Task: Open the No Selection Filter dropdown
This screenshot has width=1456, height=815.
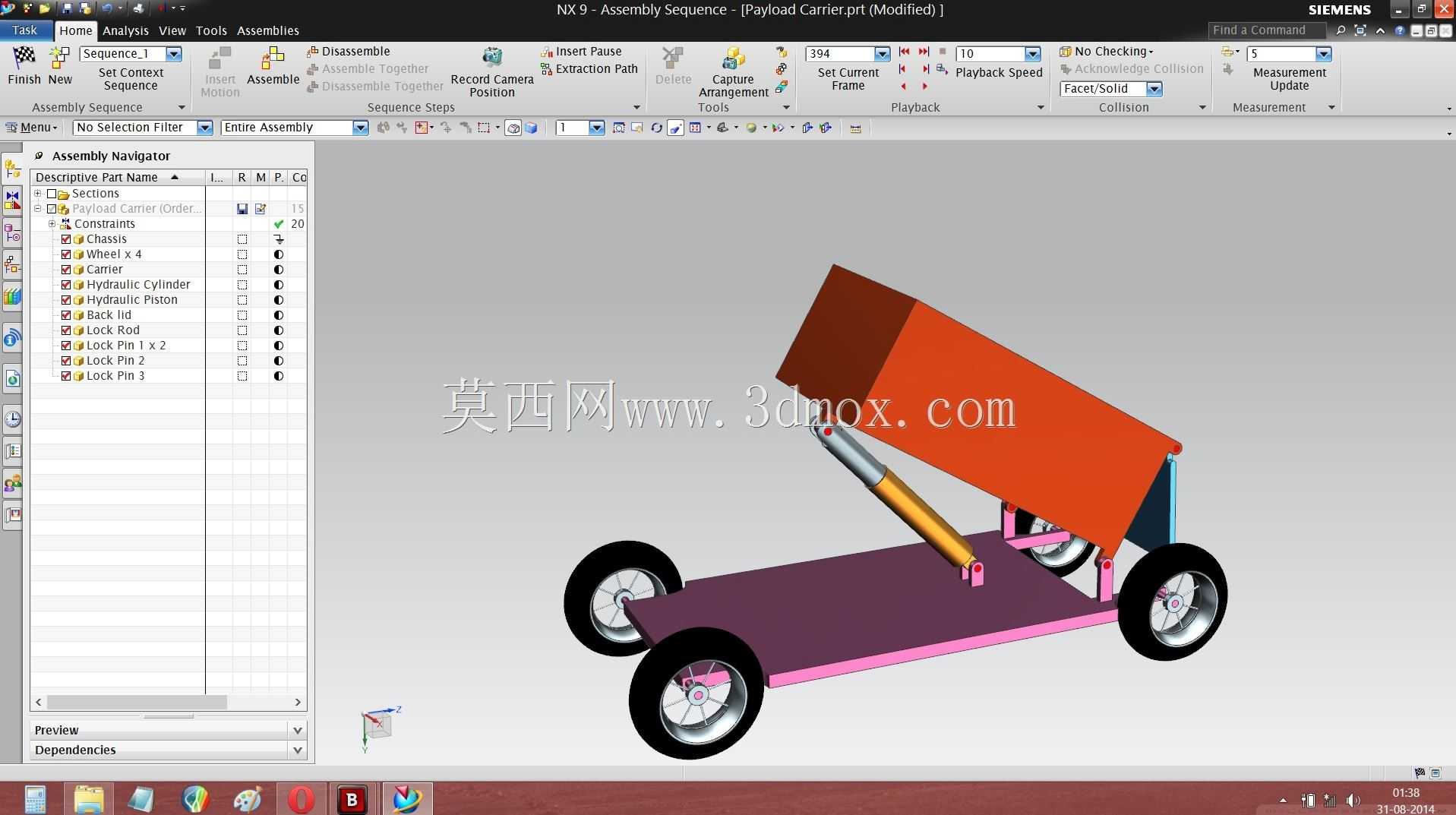Action: click(204, 128)
